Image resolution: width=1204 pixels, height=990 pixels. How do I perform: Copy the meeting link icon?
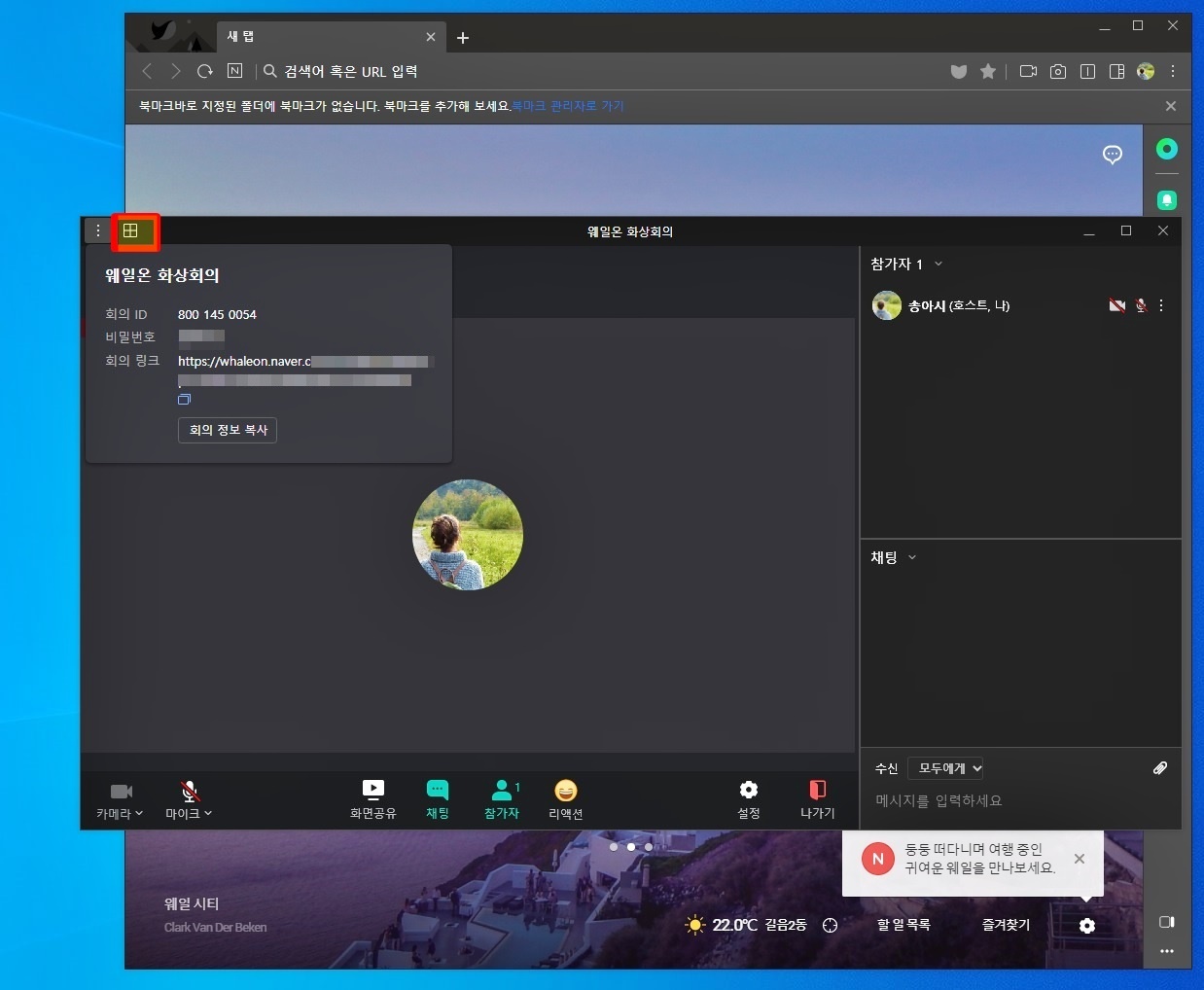pyautogui.click(x=184, y=399)
